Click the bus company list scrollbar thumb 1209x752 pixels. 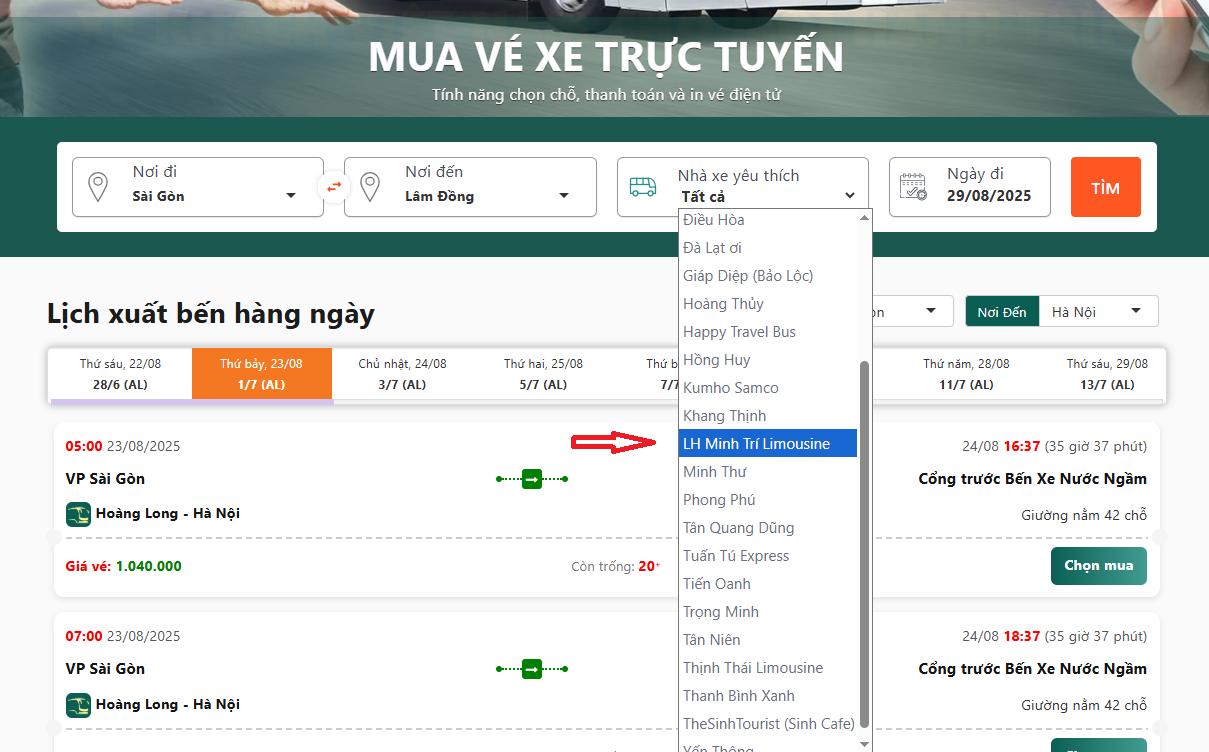tap(865, 545)
